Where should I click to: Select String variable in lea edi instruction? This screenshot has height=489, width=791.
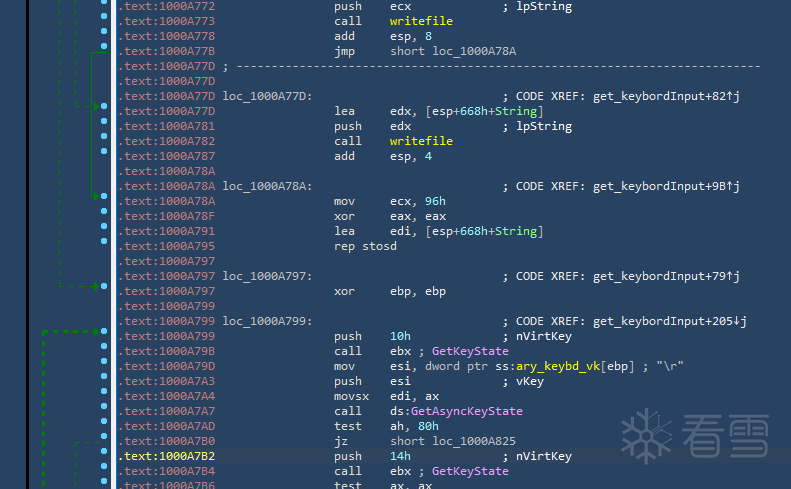click(516, 232)
